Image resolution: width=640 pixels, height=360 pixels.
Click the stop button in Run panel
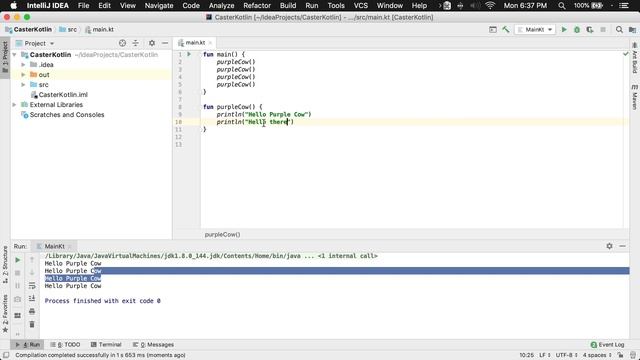[18, 273]
